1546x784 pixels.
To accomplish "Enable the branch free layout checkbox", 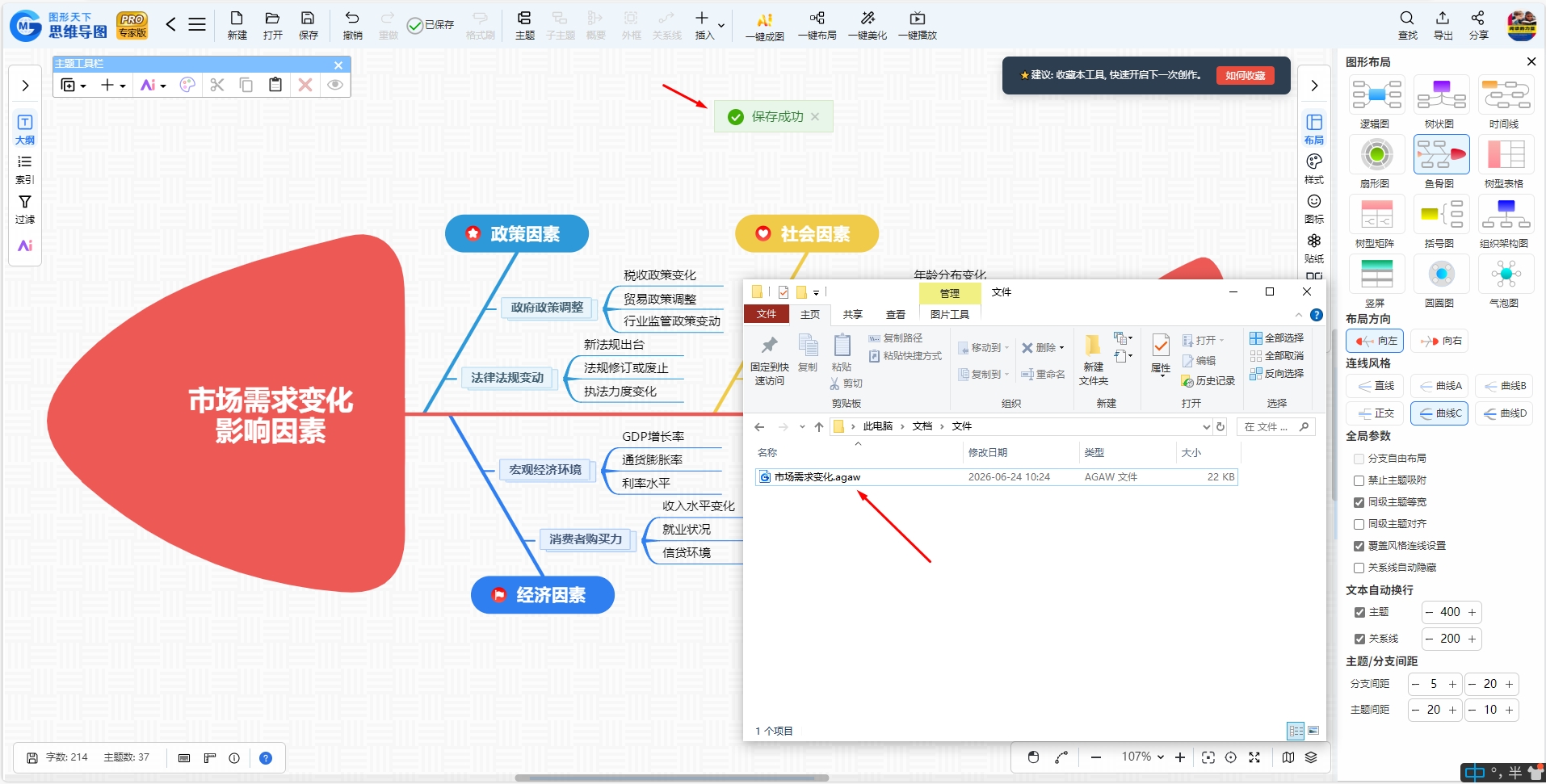I will click(1359, 459).
